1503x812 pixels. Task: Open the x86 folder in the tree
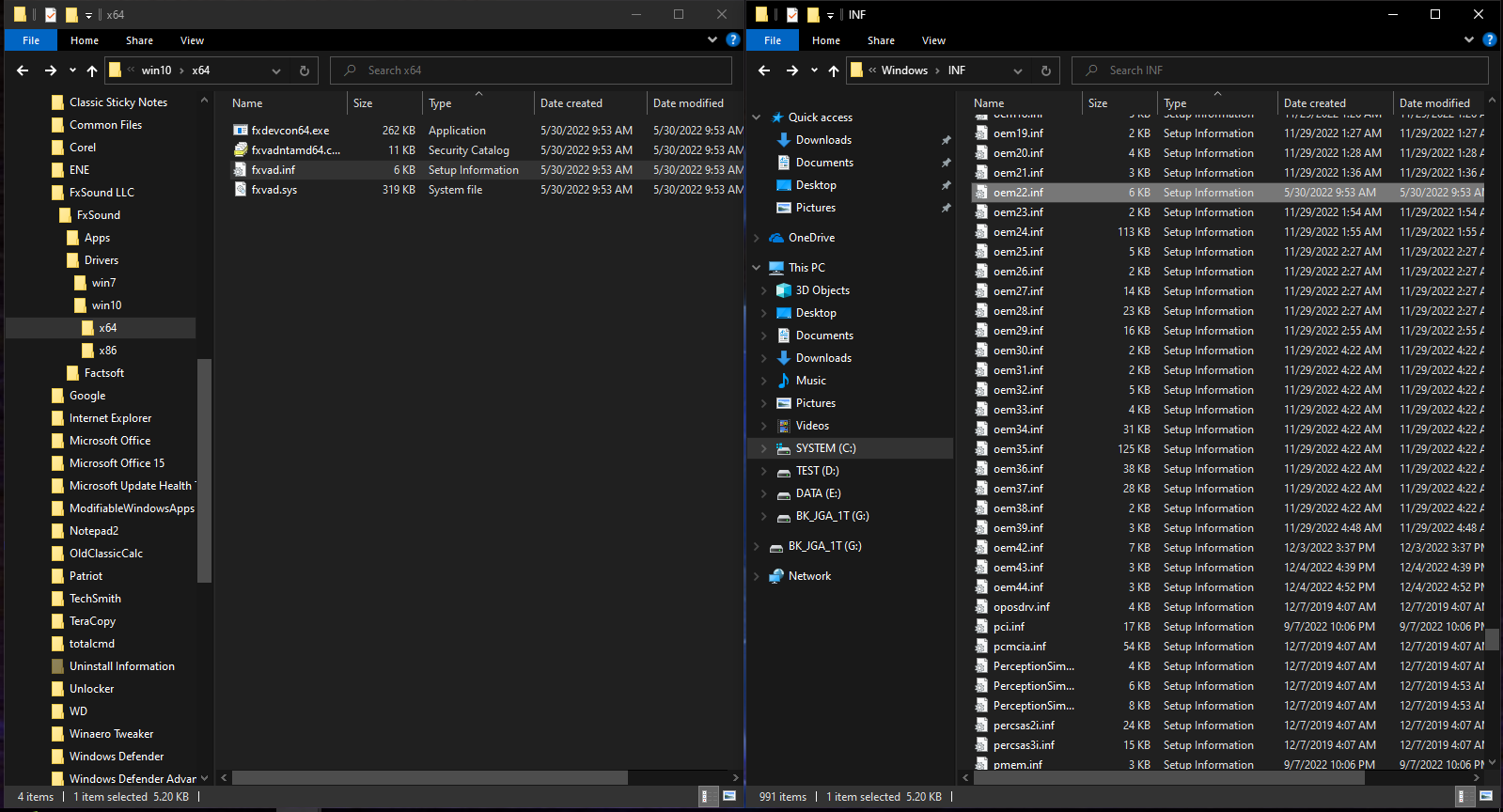pos(108,351)
